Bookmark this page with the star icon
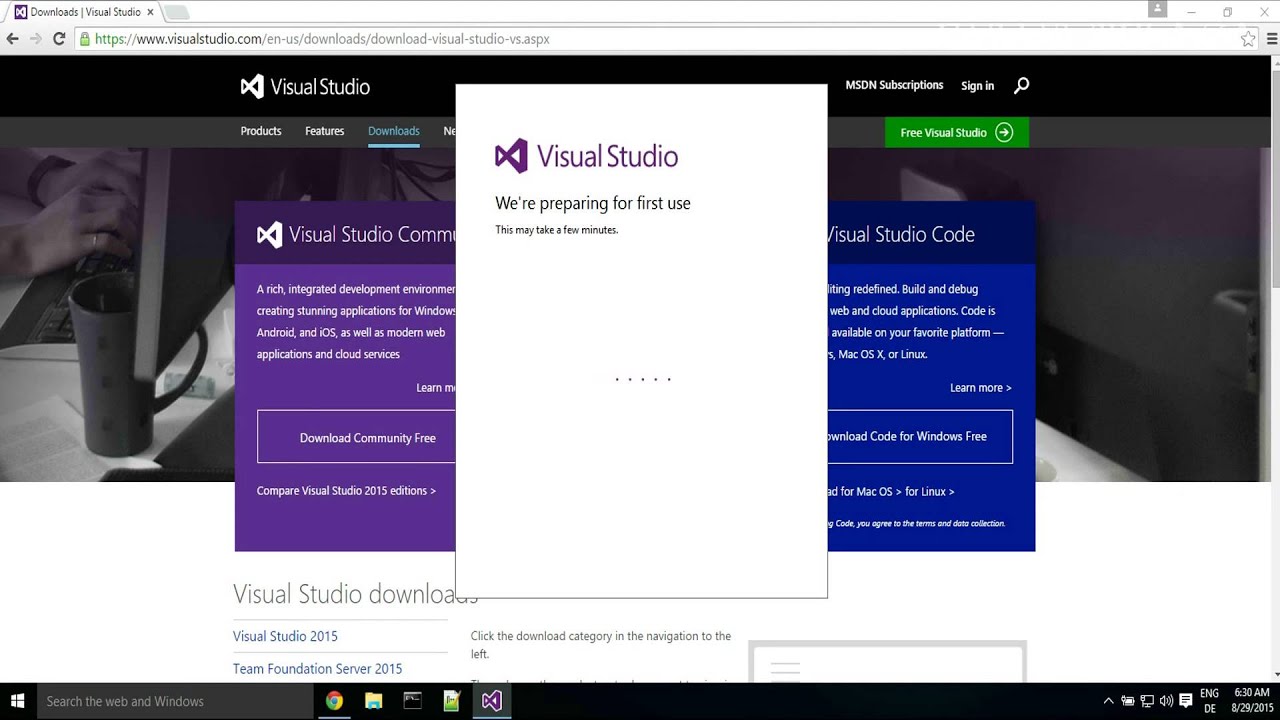Viewport: 1280px width, 720px height. coord(1248,39)
